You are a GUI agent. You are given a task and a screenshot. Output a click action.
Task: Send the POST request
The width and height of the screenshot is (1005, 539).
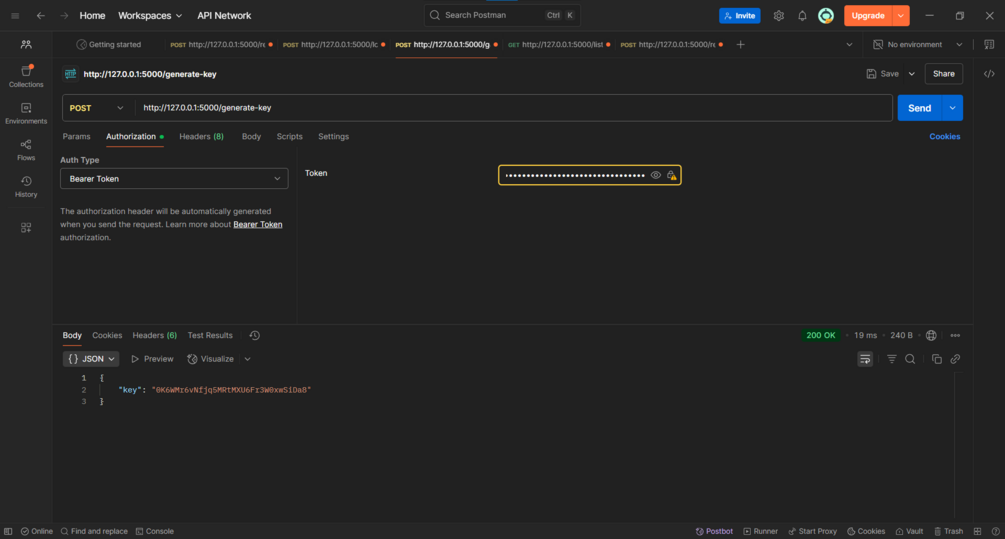pyautogui.click(x=919, y=108)
